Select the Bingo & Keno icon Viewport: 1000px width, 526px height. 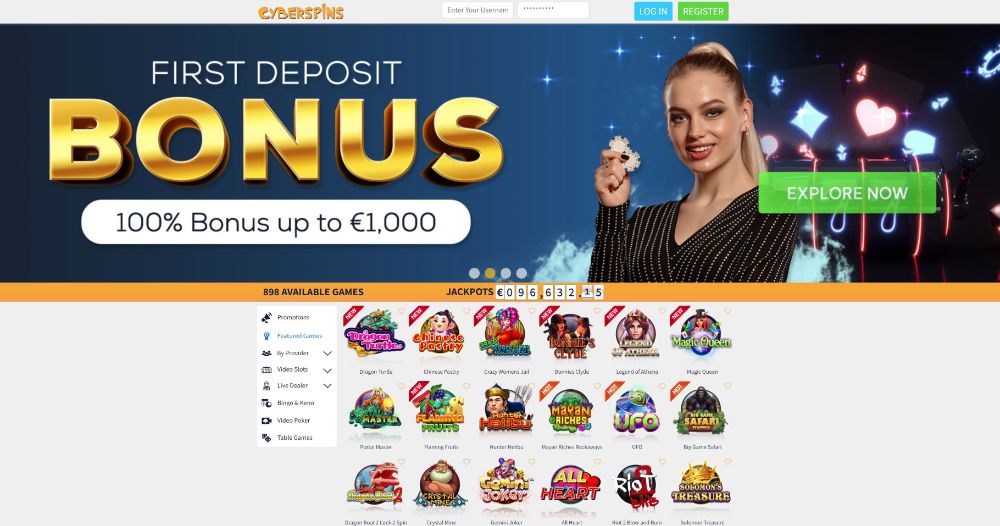pos(267,403)
